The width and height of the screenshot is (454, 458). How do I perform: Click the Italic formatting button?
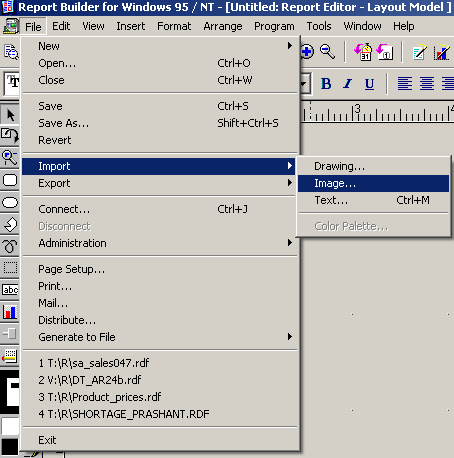coord(348,83)
